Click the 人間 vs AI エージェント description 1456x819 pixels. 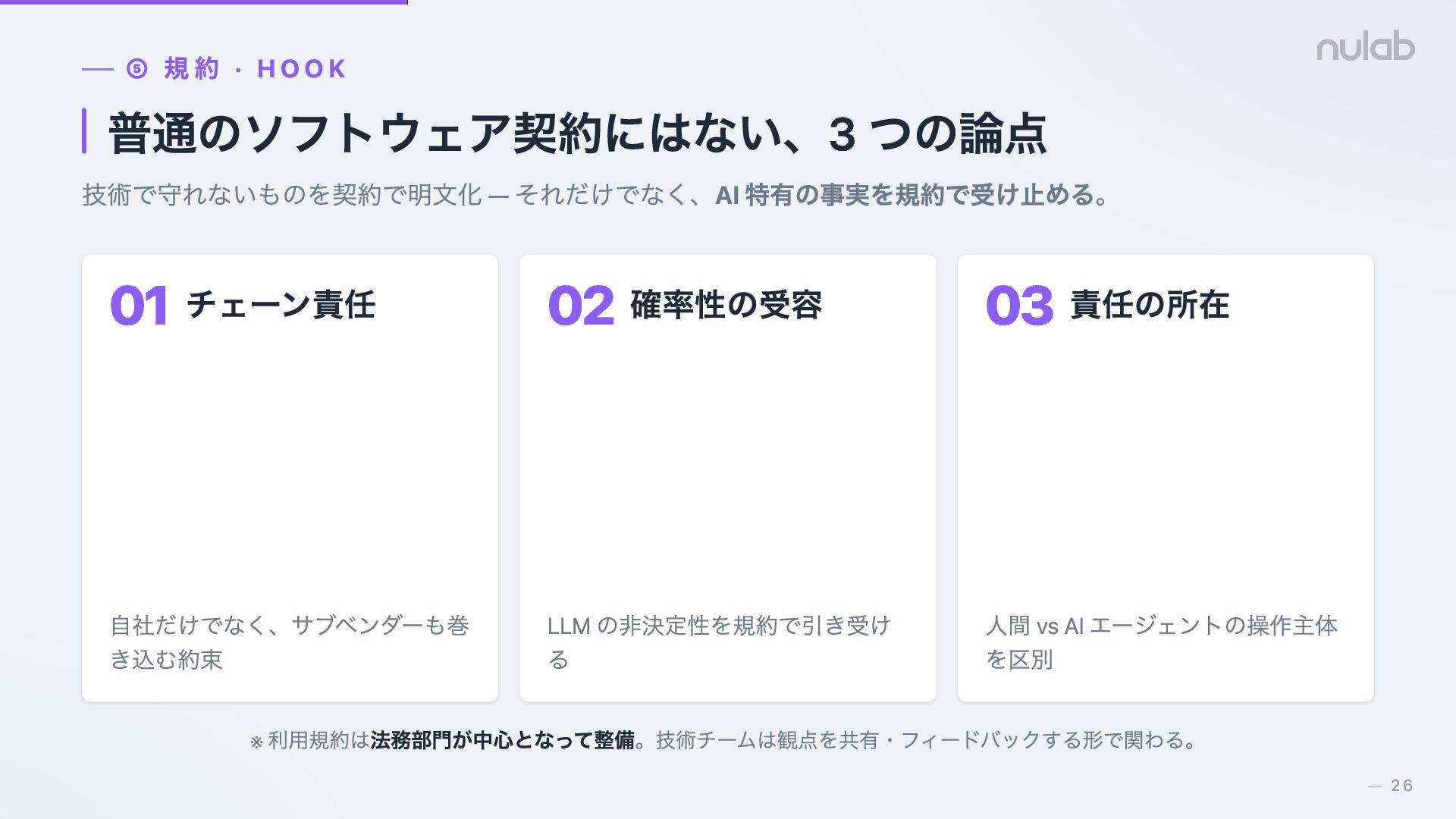[x=1161, y=642]
